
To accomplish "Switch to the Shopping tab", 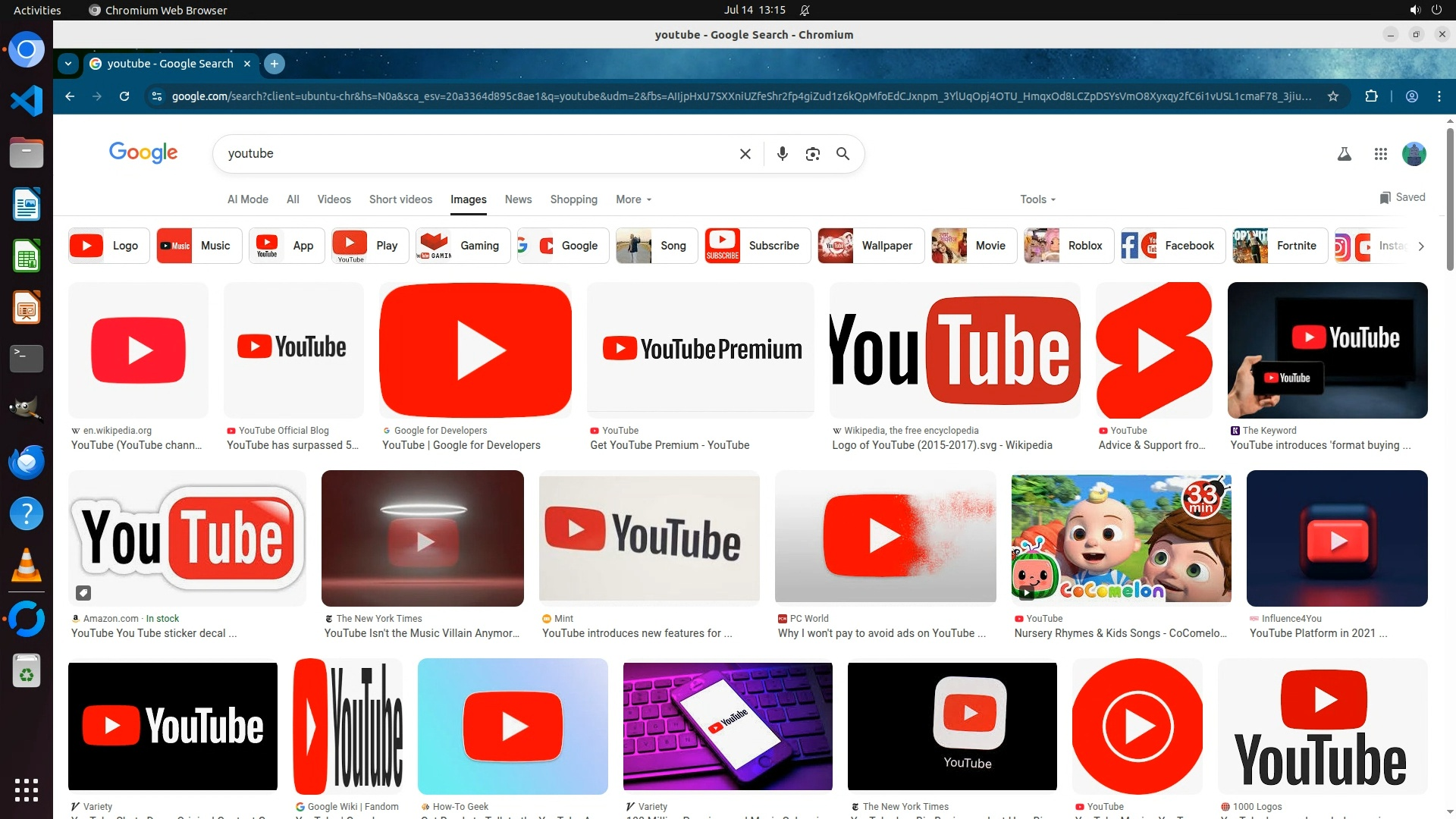I will click(x=573, y=199).
